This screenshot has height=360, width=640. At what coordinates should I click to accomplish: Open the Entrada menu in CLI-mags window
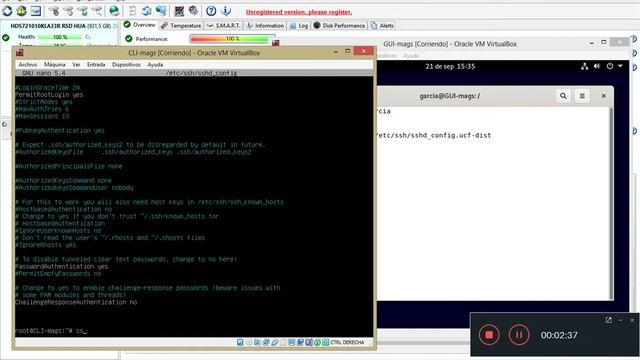(x=96, y=64)
